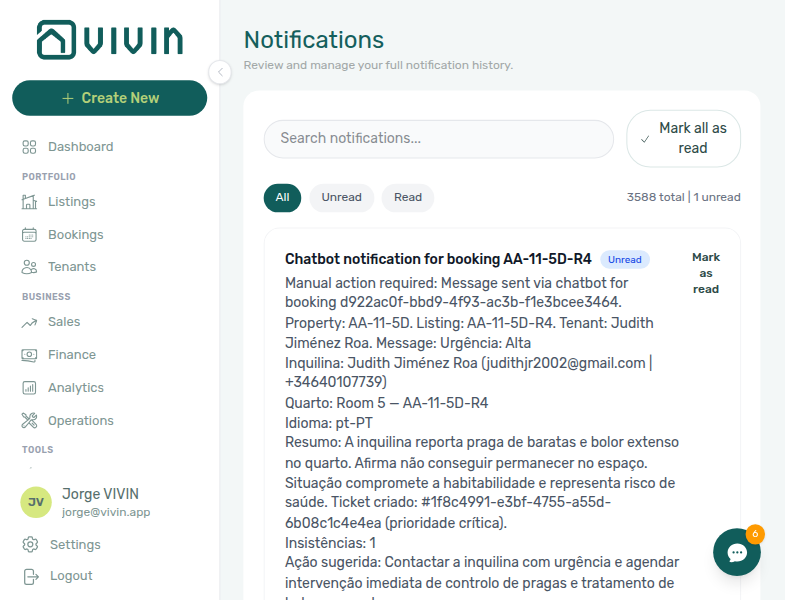Click the judithjr2002@gmail.com email text
Viewport: 785px width, 600px height.
coord(565,363)
